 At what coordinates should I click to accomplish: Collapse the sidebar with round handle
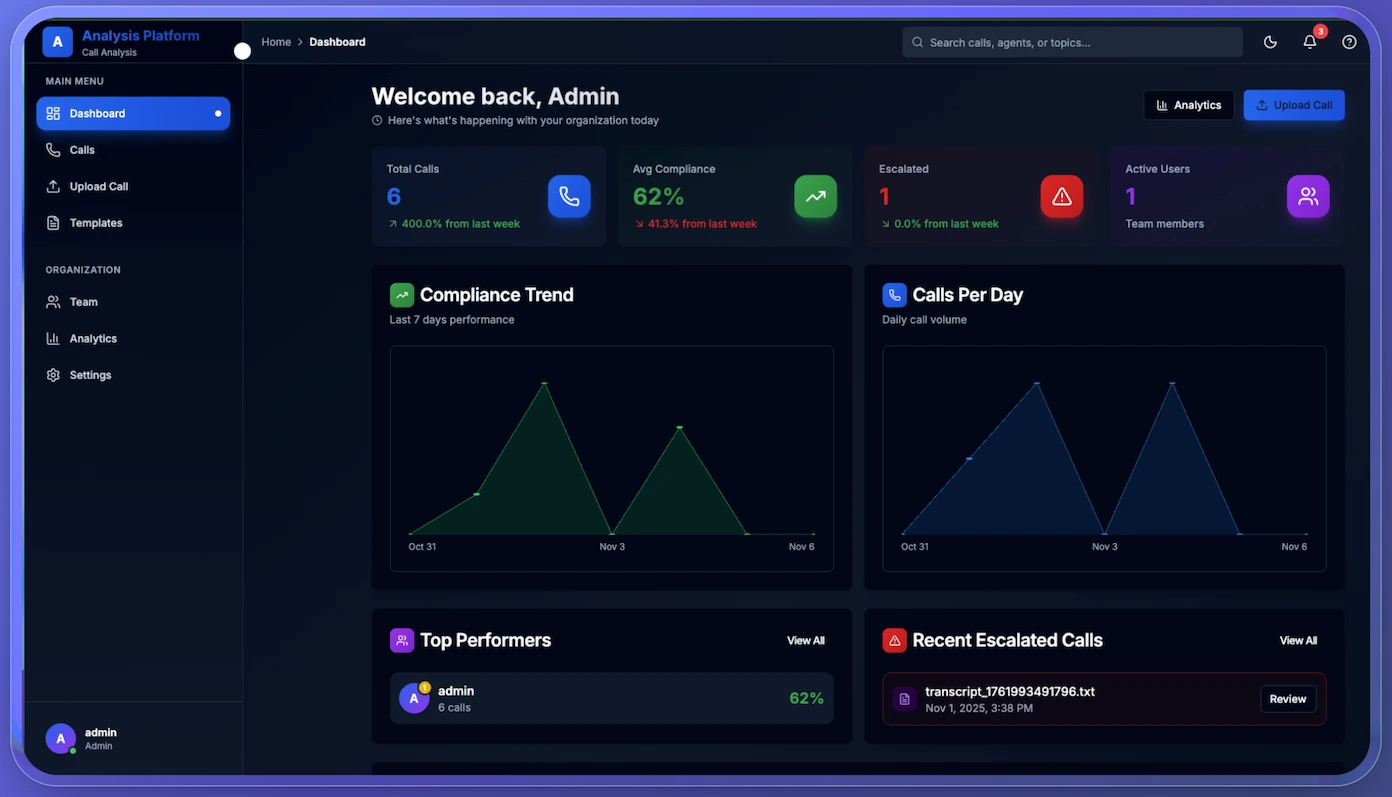tap(242, 51)
